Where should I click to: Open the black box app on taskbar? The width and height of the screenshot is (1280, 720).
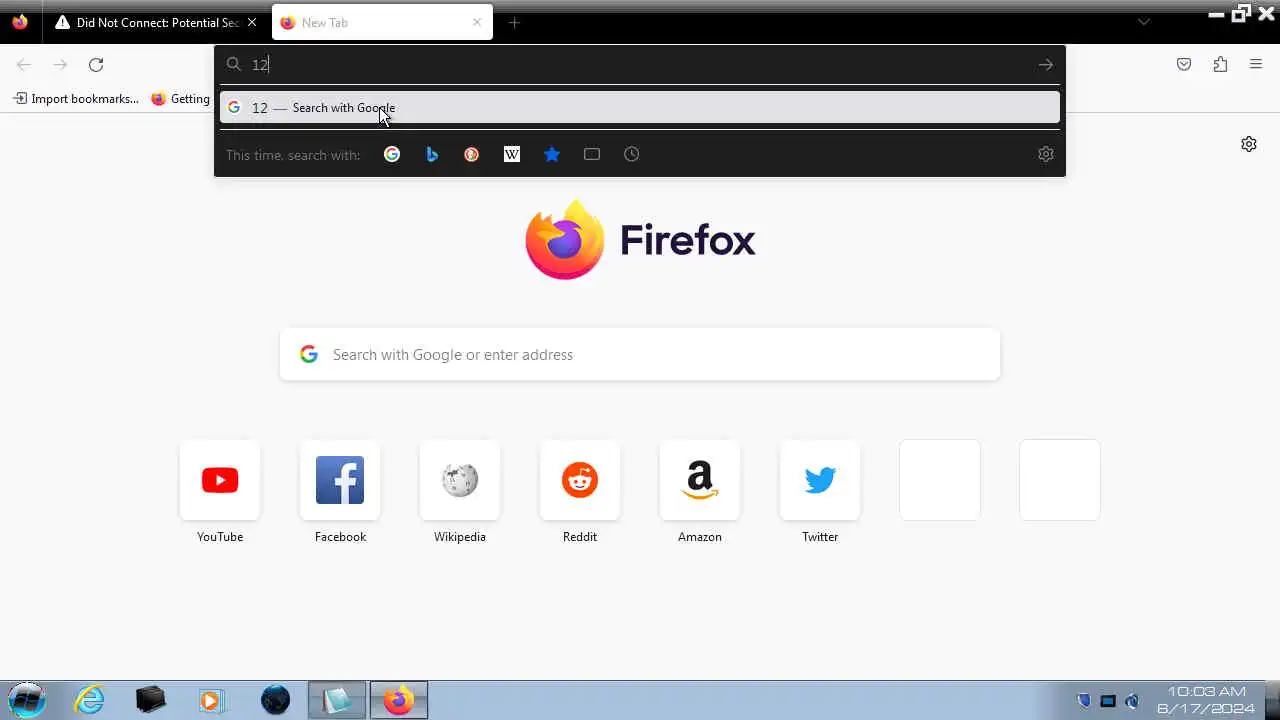[x=151, y=700]
